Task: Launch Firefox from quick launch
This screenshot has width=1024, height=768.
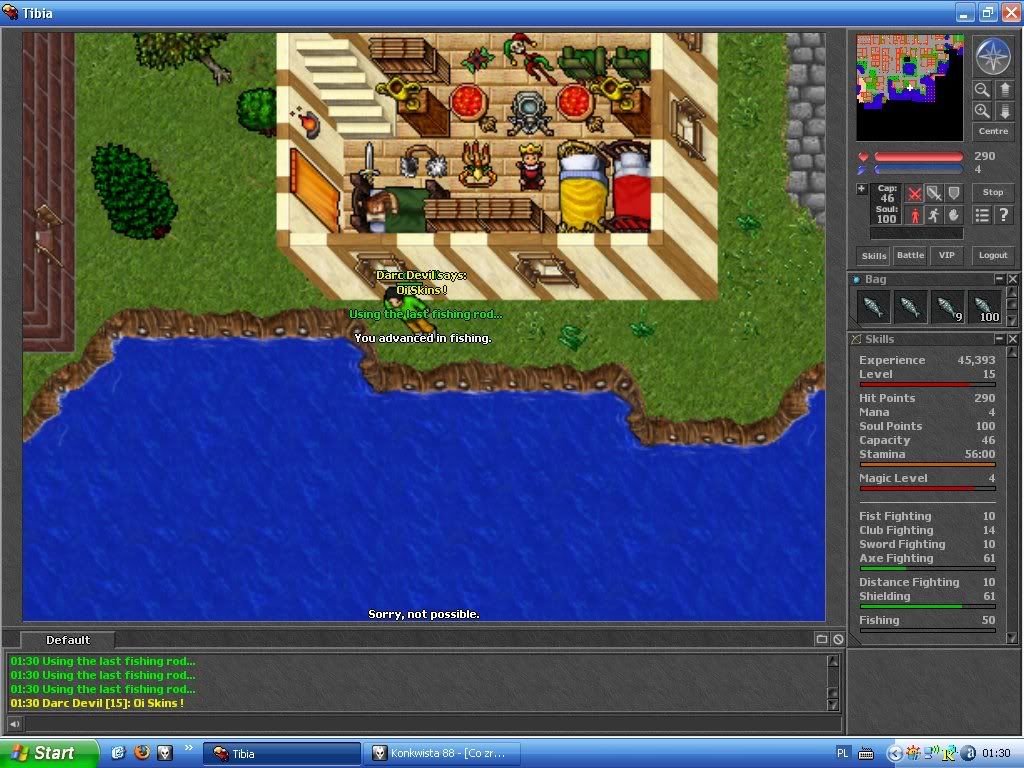Action: click(x=142, y=753)
